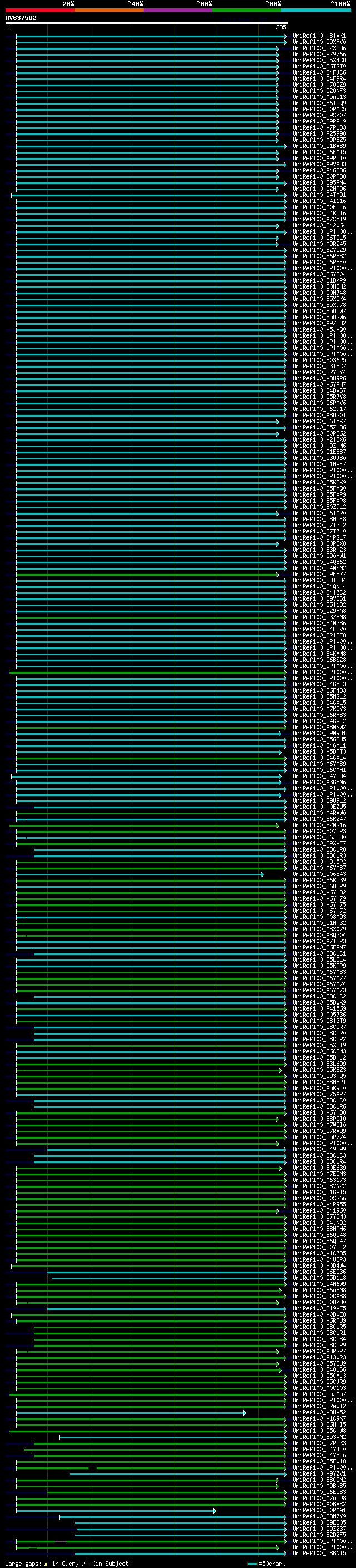Open hit UniRef100_P13023

(319, 1358)
